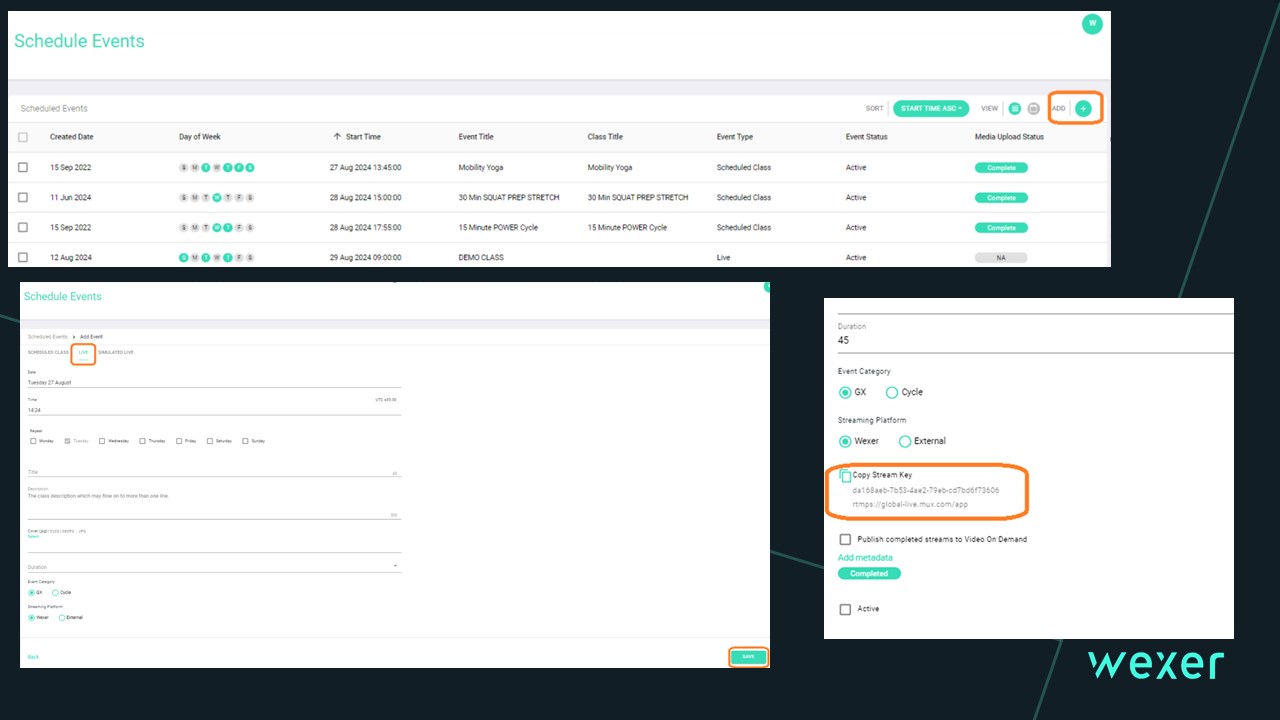Click the Title input field
Screen dimensions: 1280x720
(x=210, y=472)
